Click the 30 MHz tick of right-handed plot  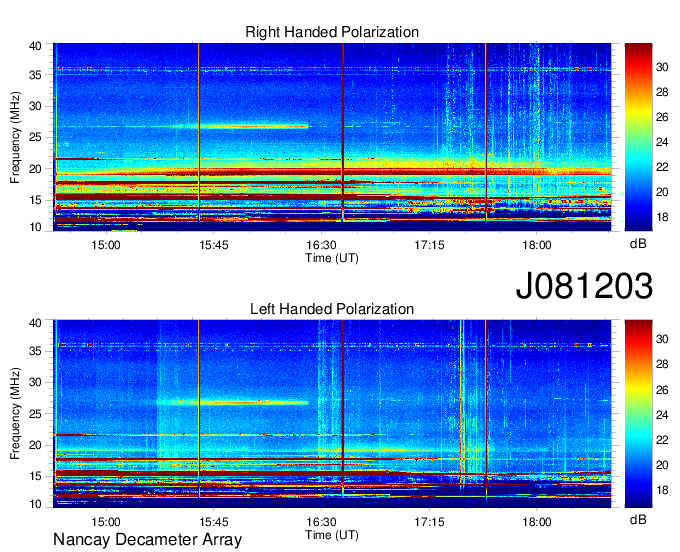pyautogui.click(x=35, y=106)
